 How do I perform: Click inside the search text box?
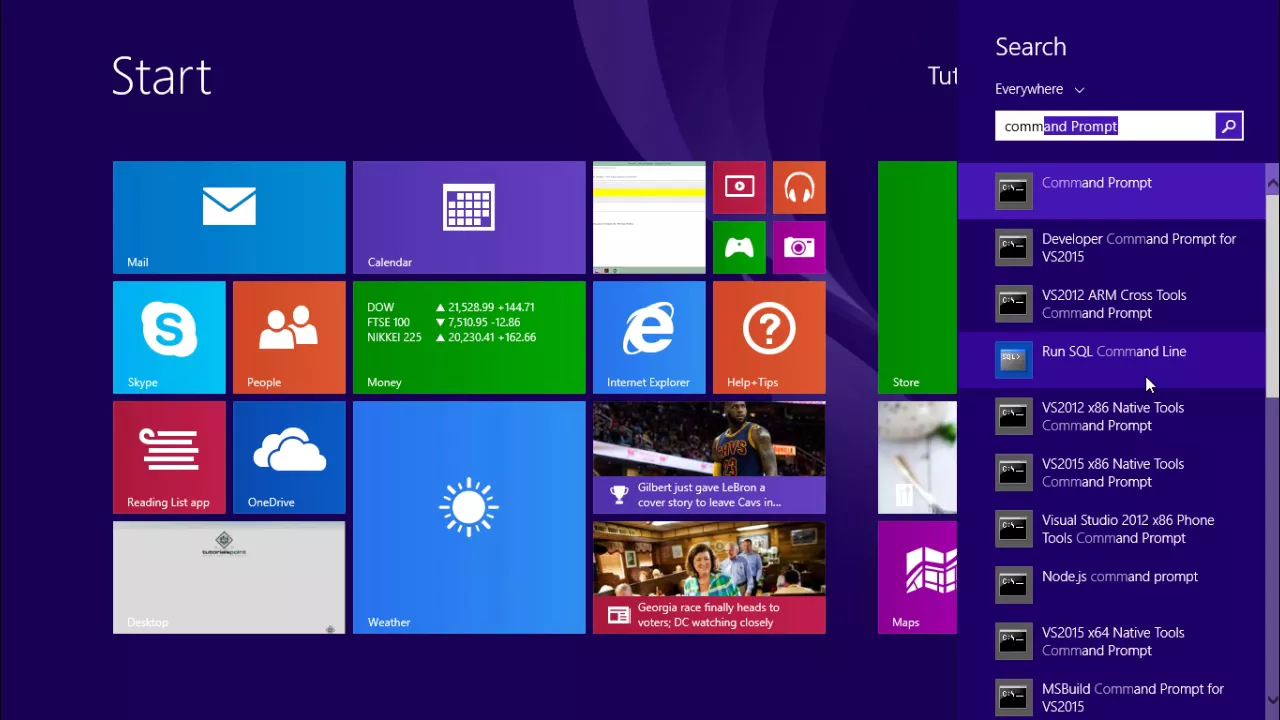pos(1105,126)
